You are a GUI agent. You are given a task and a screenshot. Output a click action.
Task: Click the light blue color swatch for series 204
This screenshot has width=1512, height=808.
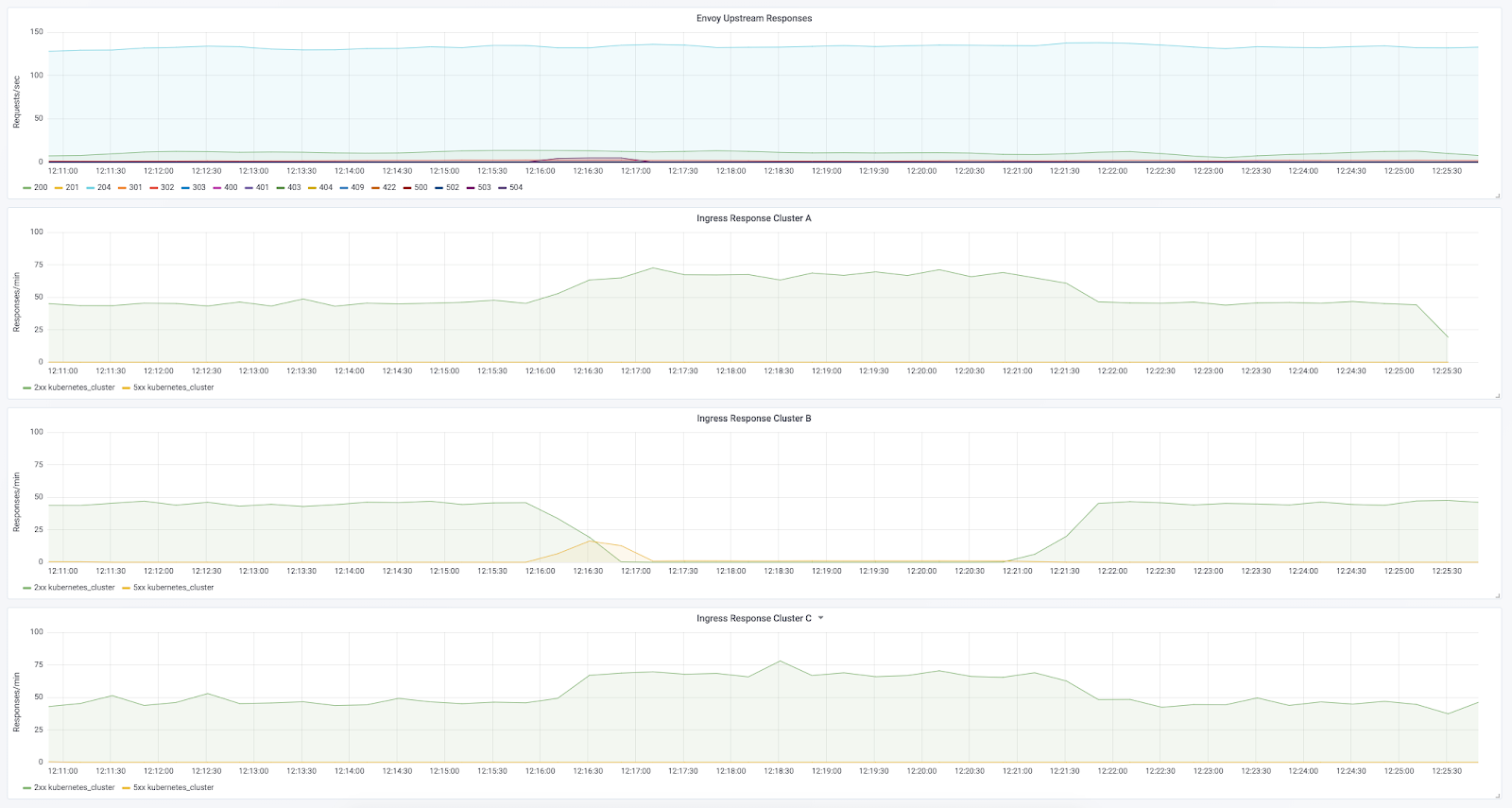coord(91,188)
